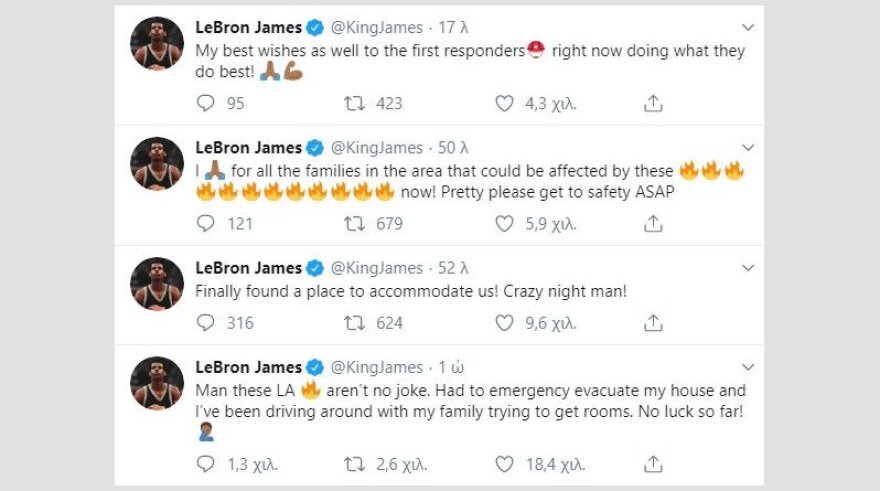Share the LA evacuation tweet

(653, 464)
